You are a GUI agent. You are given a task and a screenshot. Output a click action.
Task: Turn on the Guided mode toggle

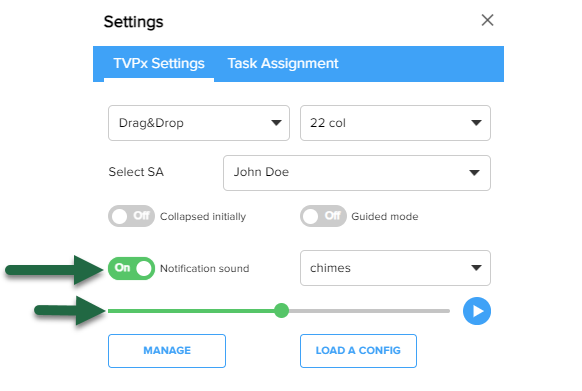(323, 216)
